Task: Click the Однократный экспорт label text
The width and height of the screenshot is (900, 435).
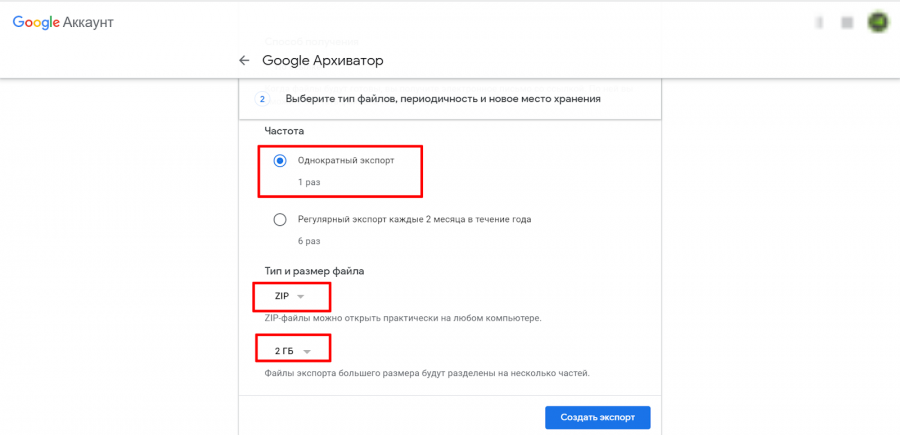Action: click(x=344, y=161)
